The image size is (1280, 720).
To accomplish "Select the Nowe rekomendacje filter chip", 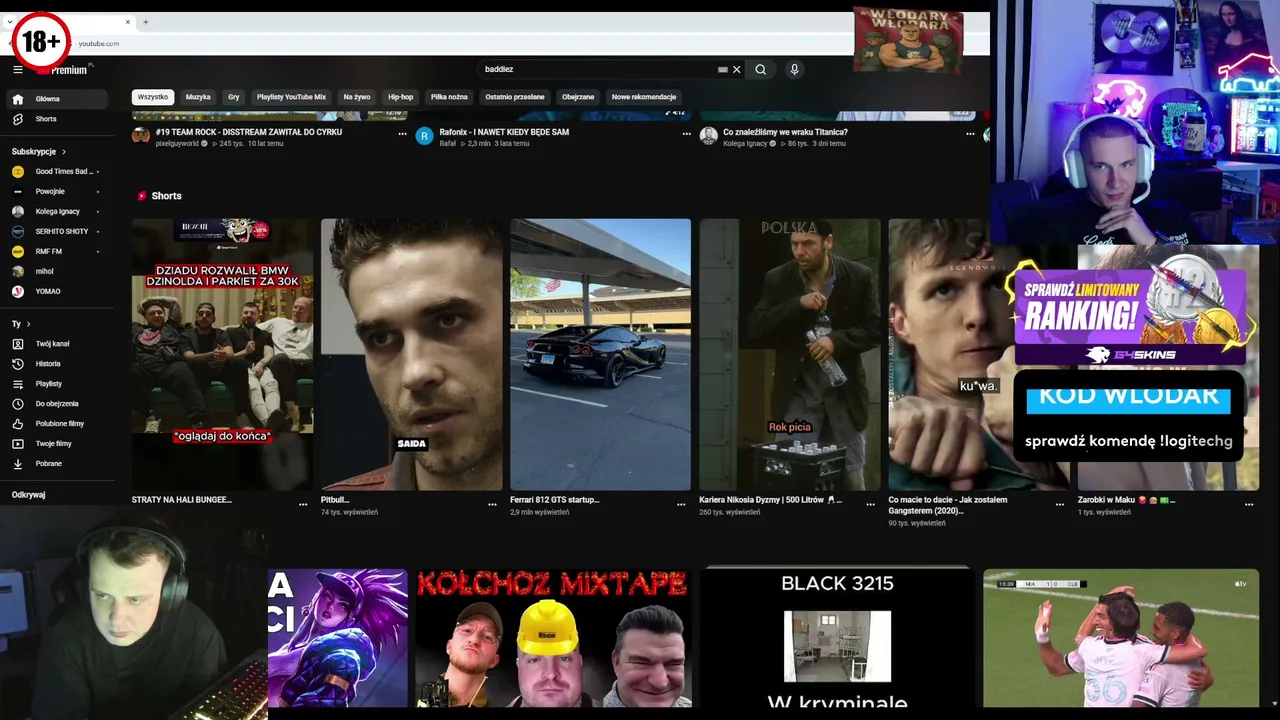I will point(644,97).
